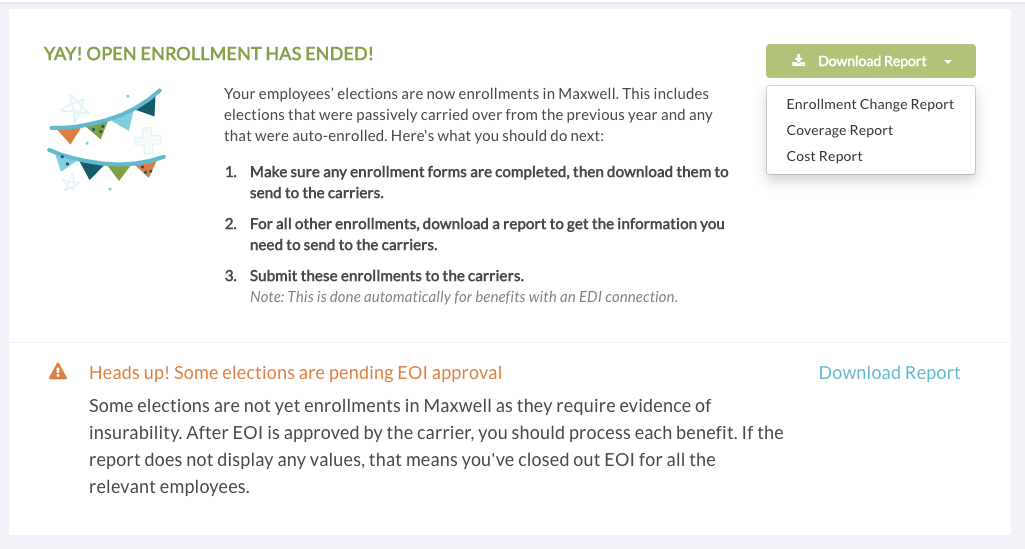Screen dimensions: 1025x549
Task: Click the lower bunting string of flags
Action: click(107, 166)
